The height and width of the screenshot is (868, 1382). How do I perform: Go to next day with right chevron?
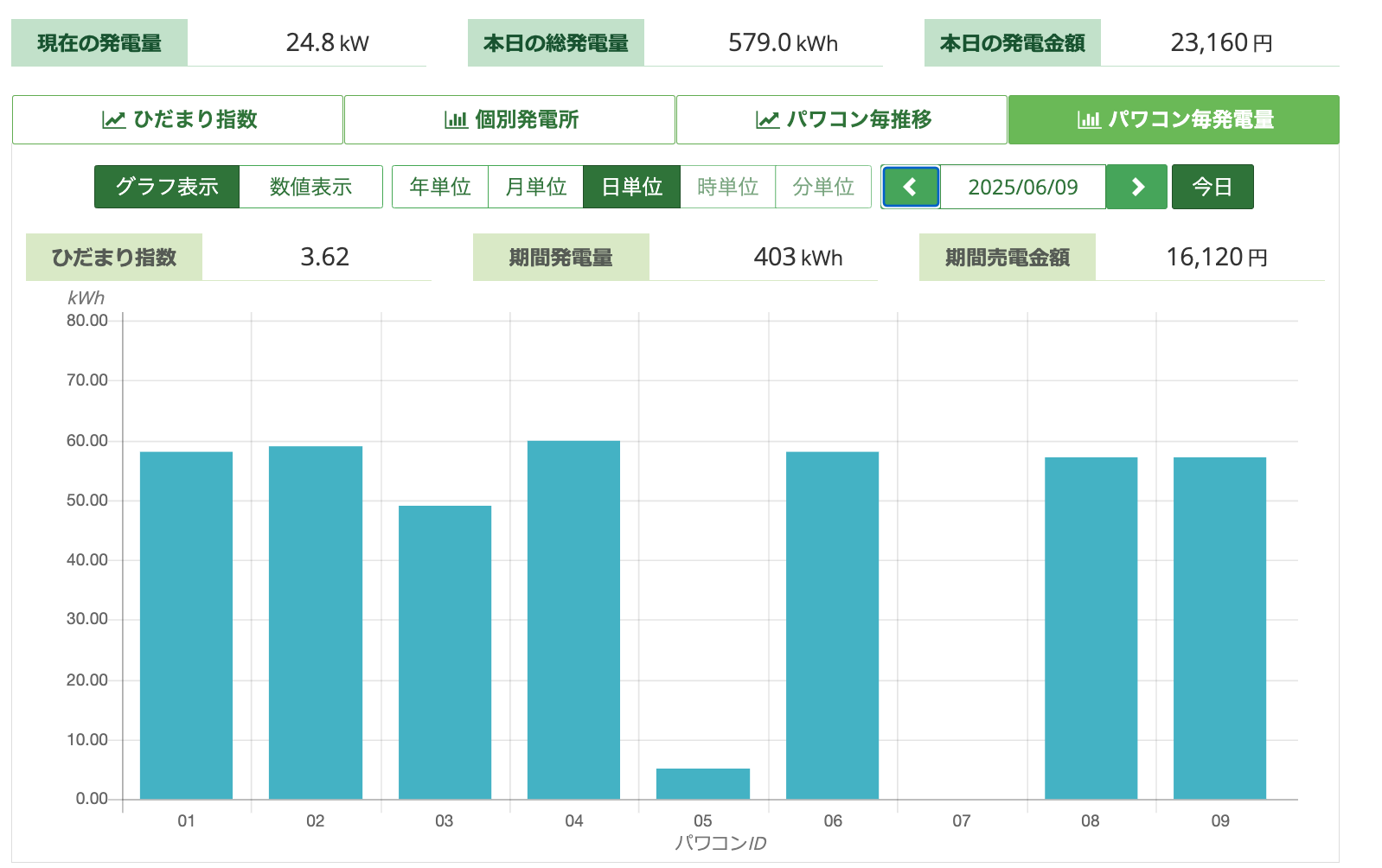(x=1136, y=187)
